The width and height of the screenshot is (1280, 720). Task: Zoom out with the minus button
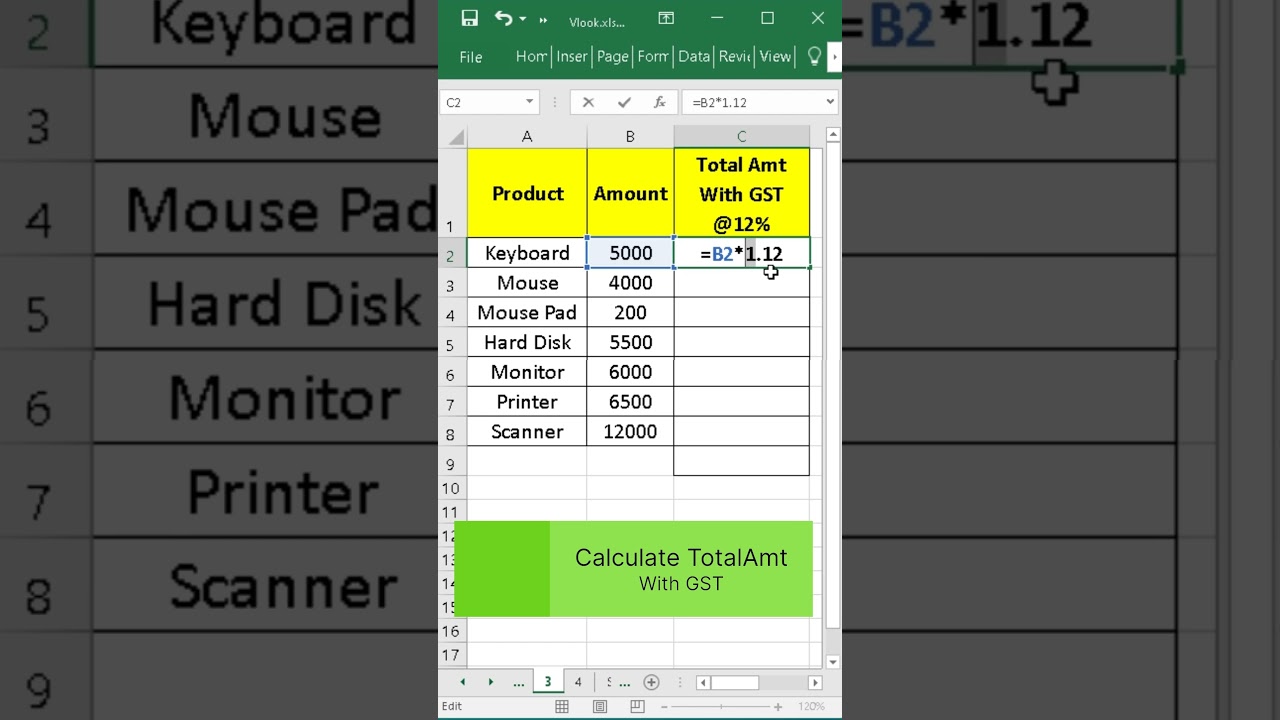coord(665,706)
